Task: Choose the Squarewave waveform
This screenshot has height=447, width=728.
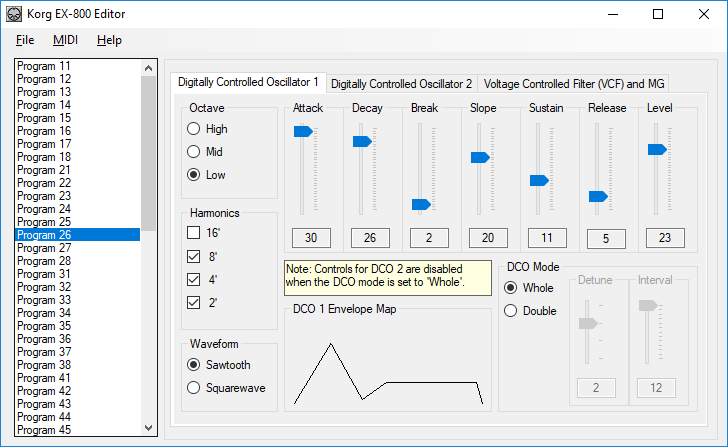Action: tap(226, 388)
